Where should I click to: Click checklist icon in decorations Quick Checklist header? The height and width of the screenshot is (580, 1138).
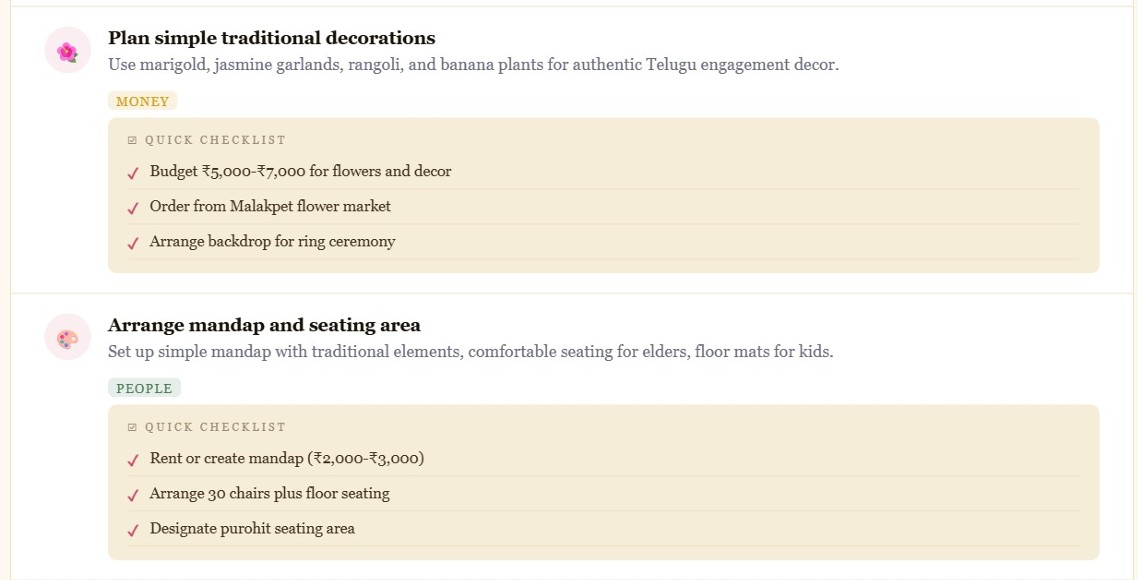click(132, 140)
